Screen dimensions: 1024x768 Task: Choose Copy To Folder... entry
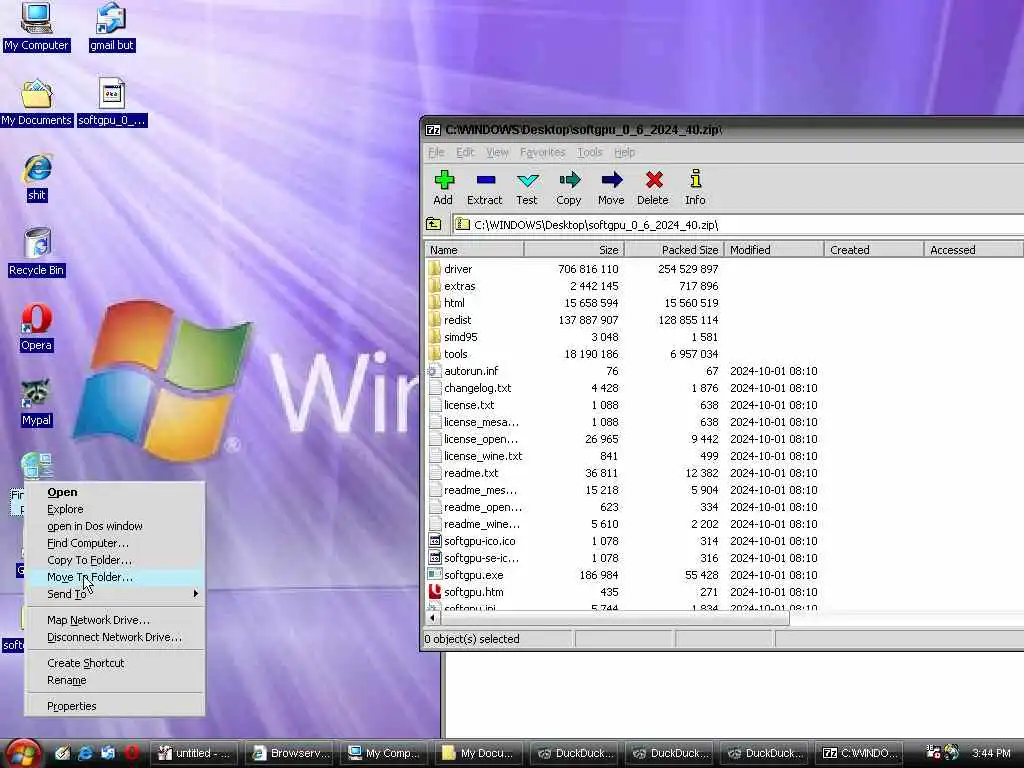[x=114, y=560]
